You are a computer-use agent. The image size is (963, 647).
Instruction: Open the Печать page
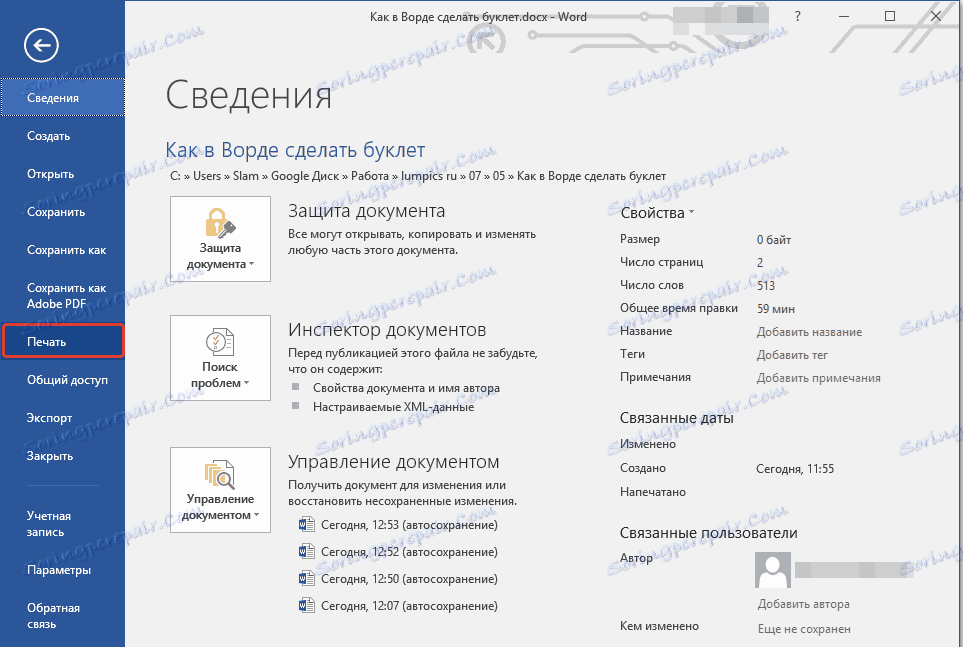tap(63, 342)
